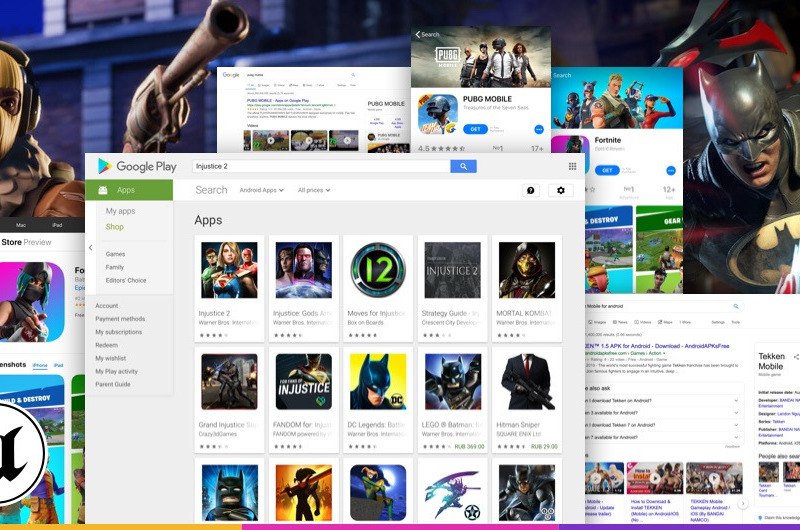Open the Parent Guide link

(113, 385)
